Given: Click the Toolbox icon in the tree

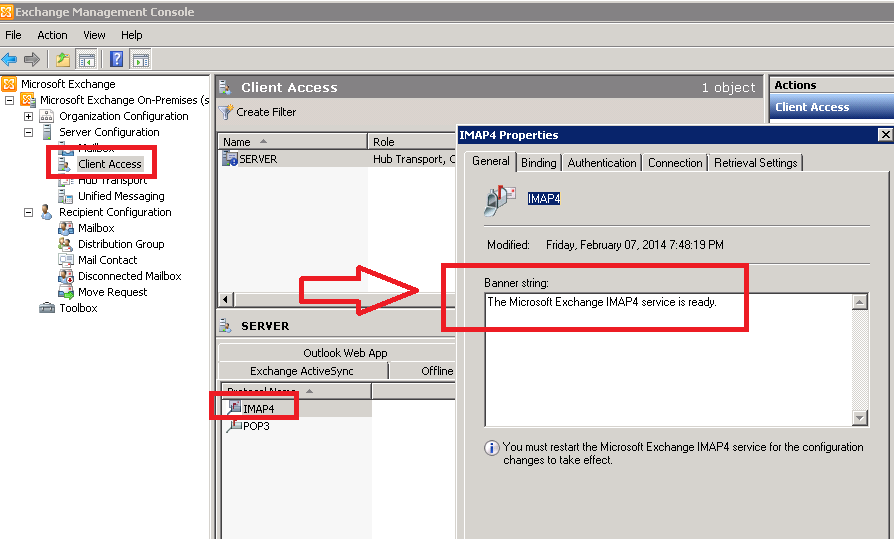Looking at the screenshot, I should point(47,308).
